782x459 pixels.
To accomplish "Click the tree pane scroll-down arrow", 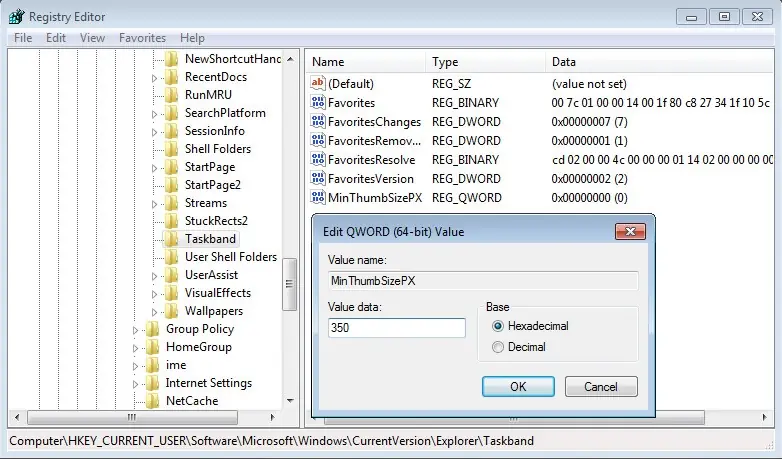I will point(290,401).
